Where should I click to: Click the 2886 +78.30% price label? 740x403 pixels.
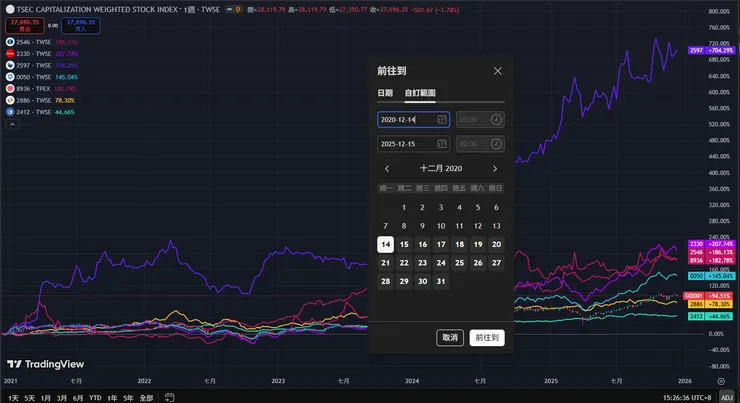coord(711,304)
